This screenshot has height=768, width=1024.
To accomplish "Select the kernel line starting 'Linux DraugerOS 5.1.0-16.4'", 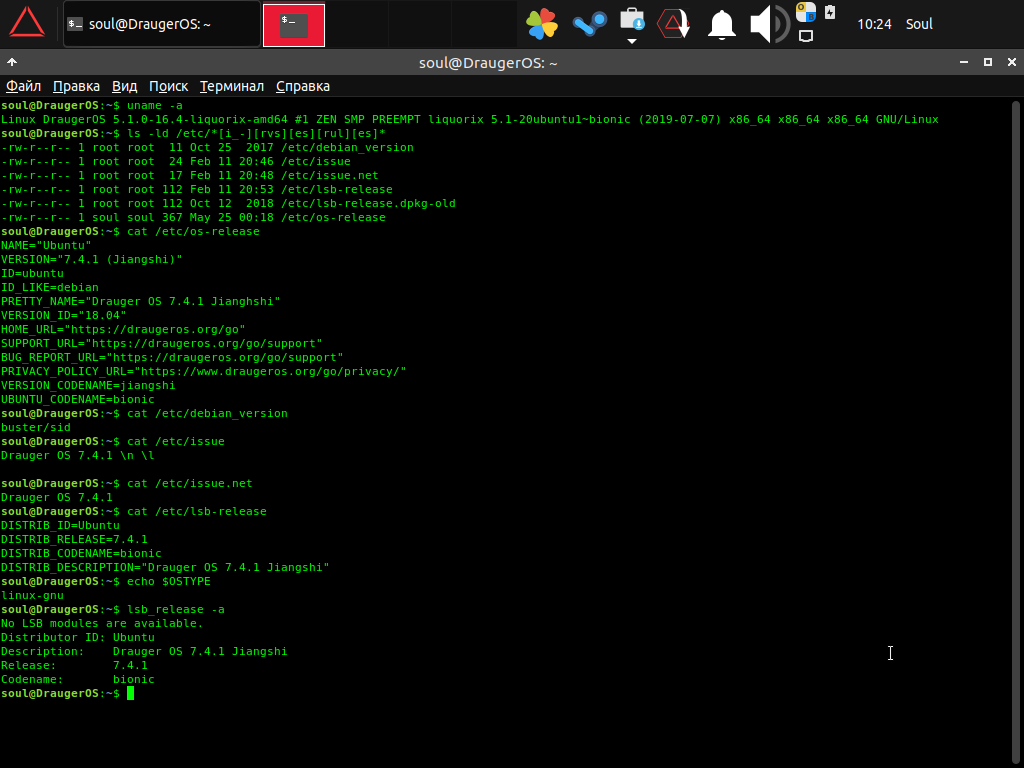I will (470, 120).
